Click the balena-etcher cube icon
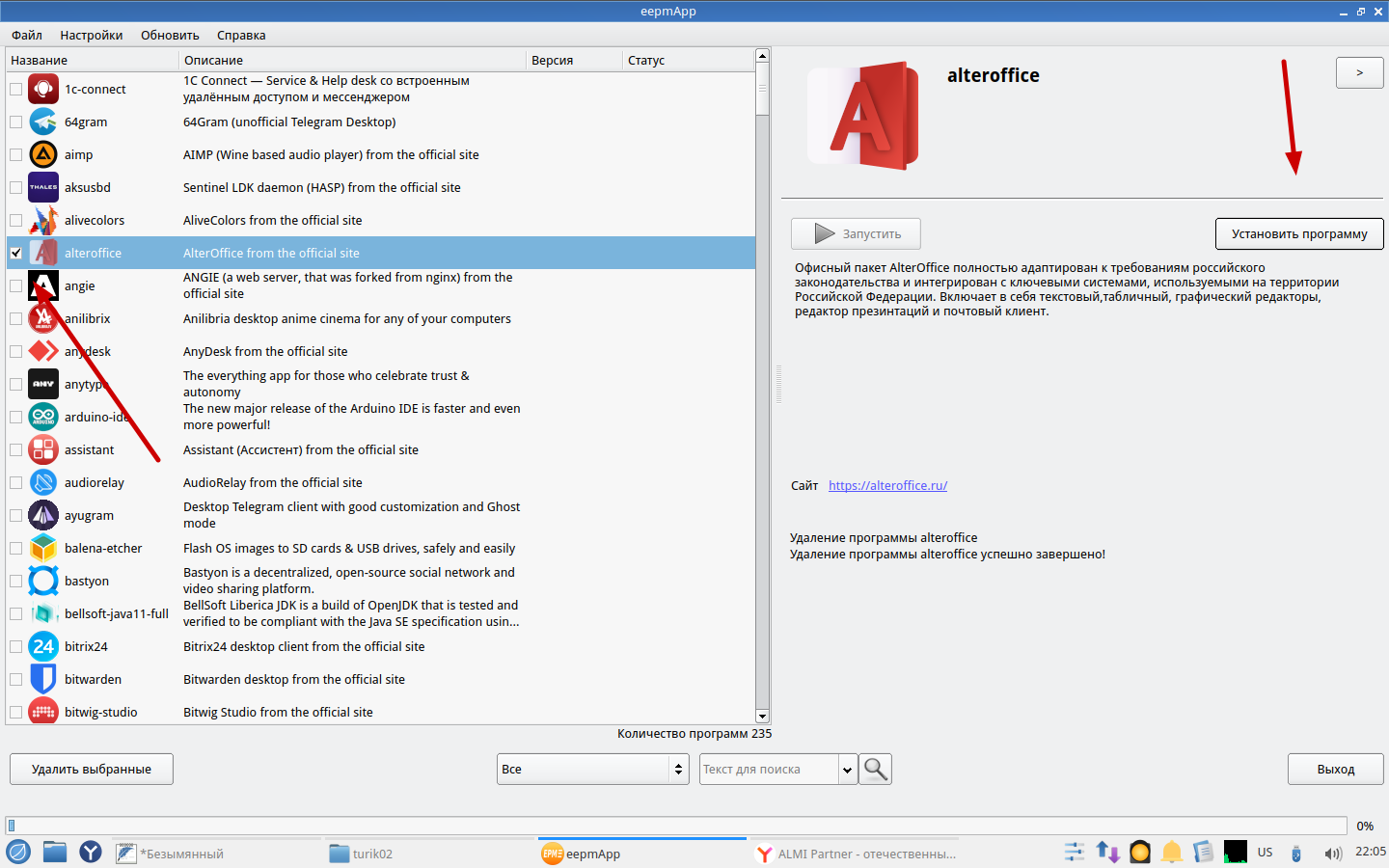 click(43, 548)
